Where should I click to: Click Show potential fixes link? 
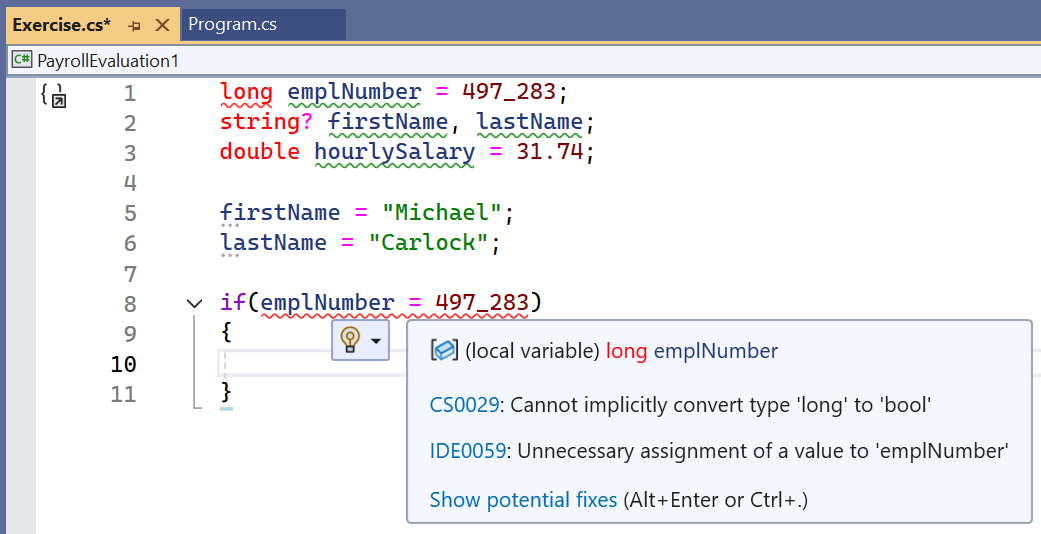pyautogui.click(x=523, y=499)
